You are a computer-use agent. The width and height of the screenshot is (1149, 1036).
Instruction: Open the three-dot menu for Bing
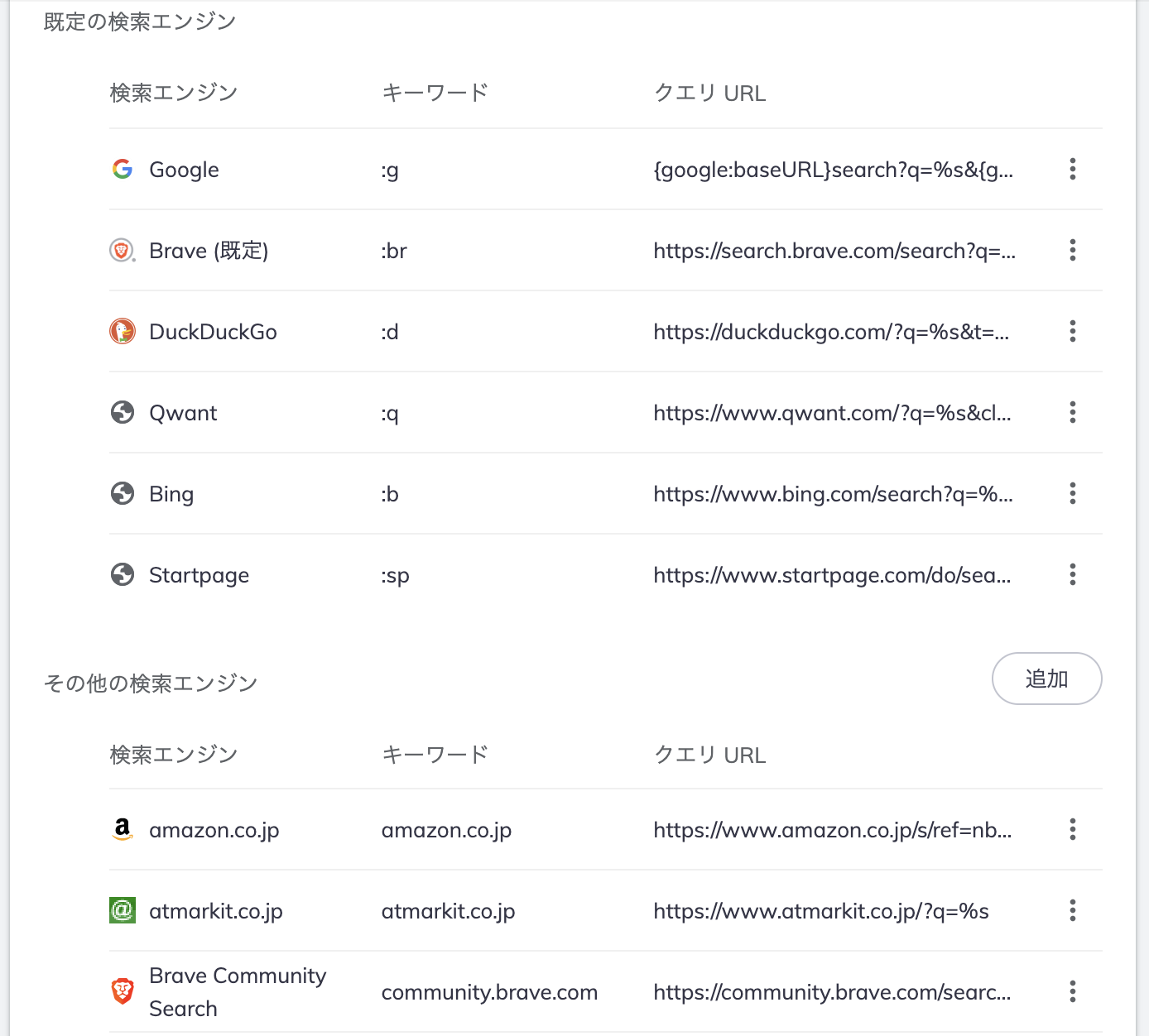tap(1072, 493)
